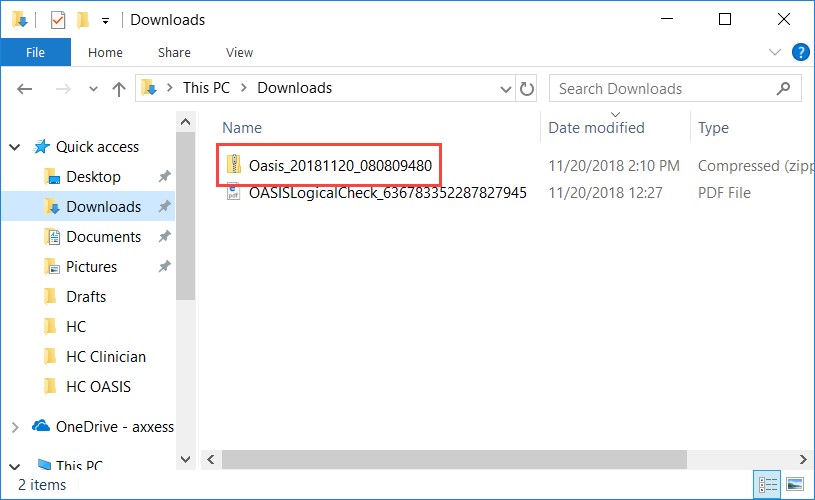Open the Customize Quick Access Toolbar dropdown
Image resolution: width=815 pixels, height=500 pixels.
[106, 21]
